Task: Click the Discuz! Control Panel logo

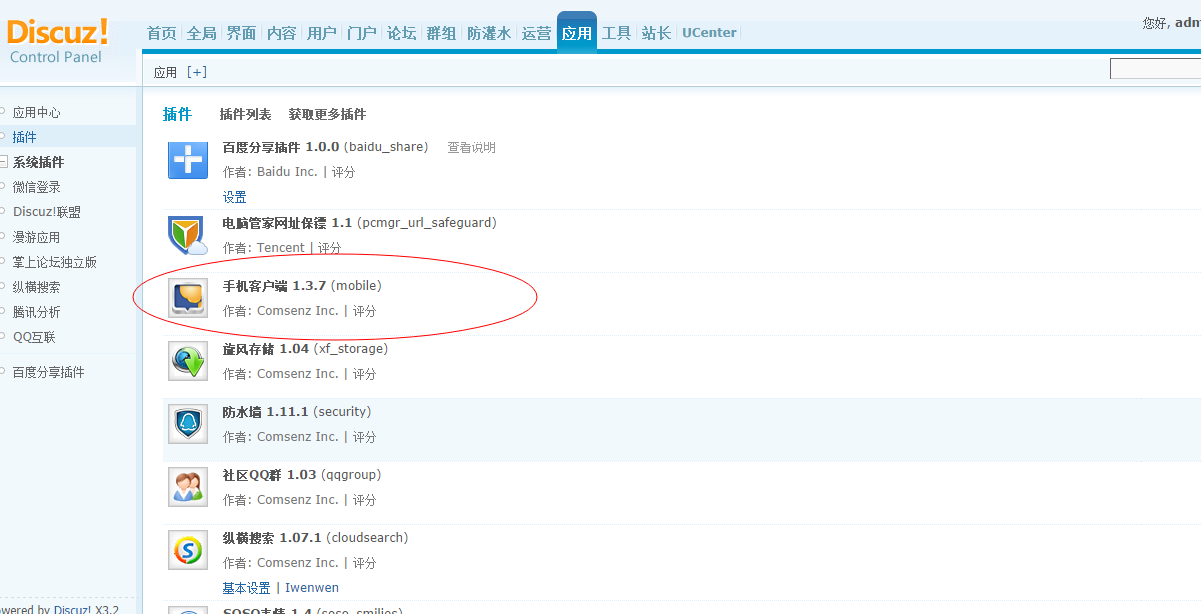Action: coord(57,41)
